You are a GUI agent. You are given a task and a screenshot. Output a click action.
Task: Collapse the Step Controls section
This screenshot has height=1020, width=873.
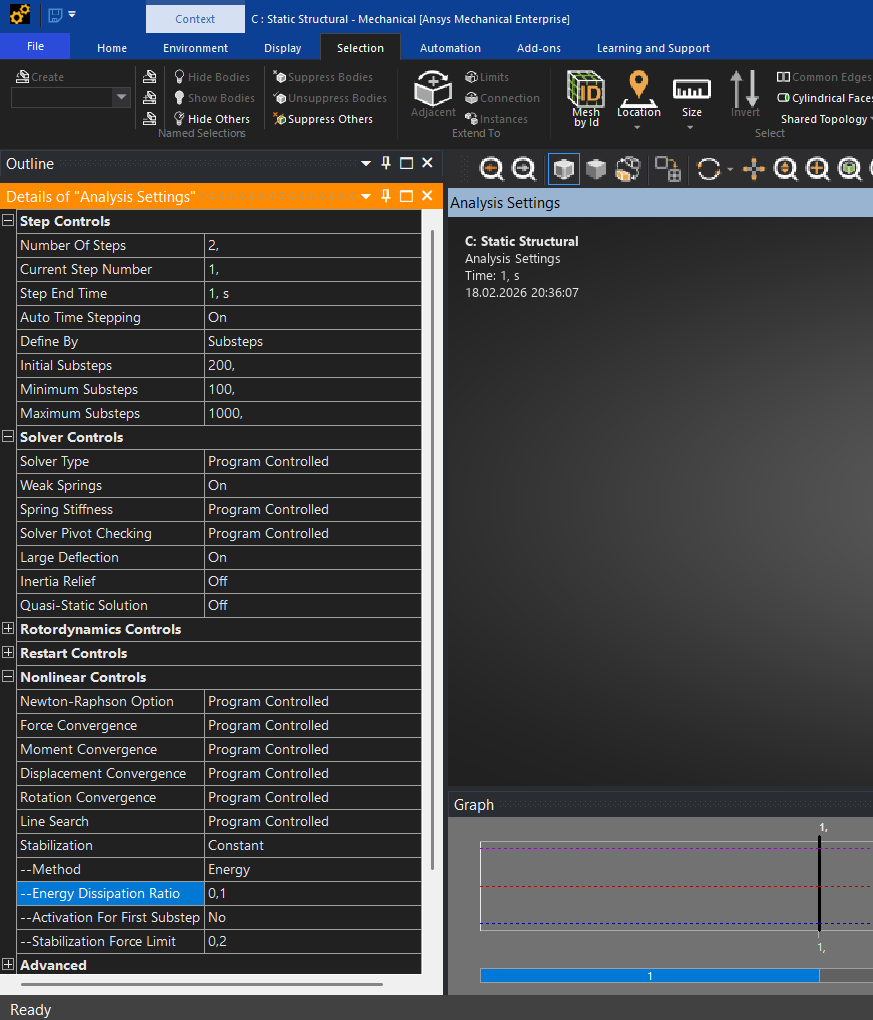[9, 221]
